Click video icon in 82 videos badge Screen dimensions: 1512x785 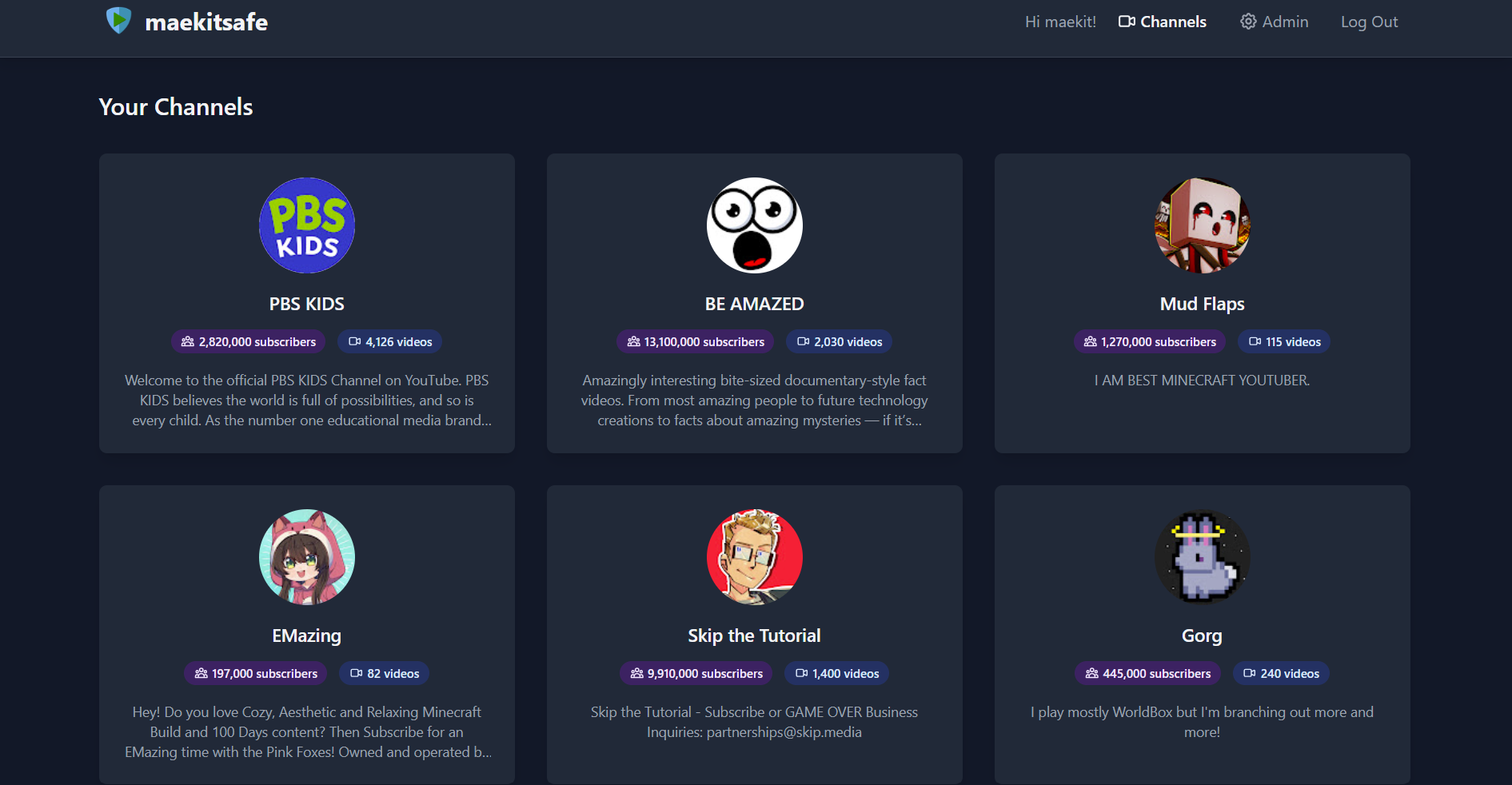pos(357,673)
